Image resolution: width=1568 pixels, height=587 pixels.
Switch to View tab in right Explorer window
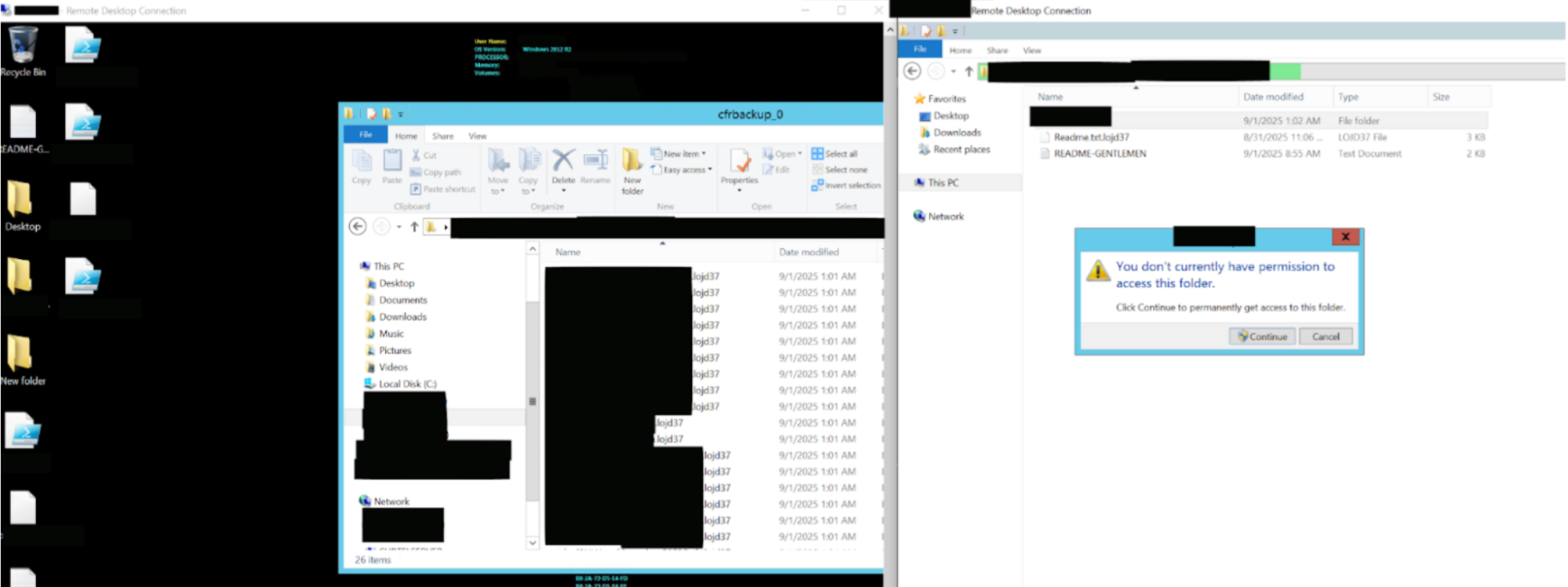(x=1031, y=50)
